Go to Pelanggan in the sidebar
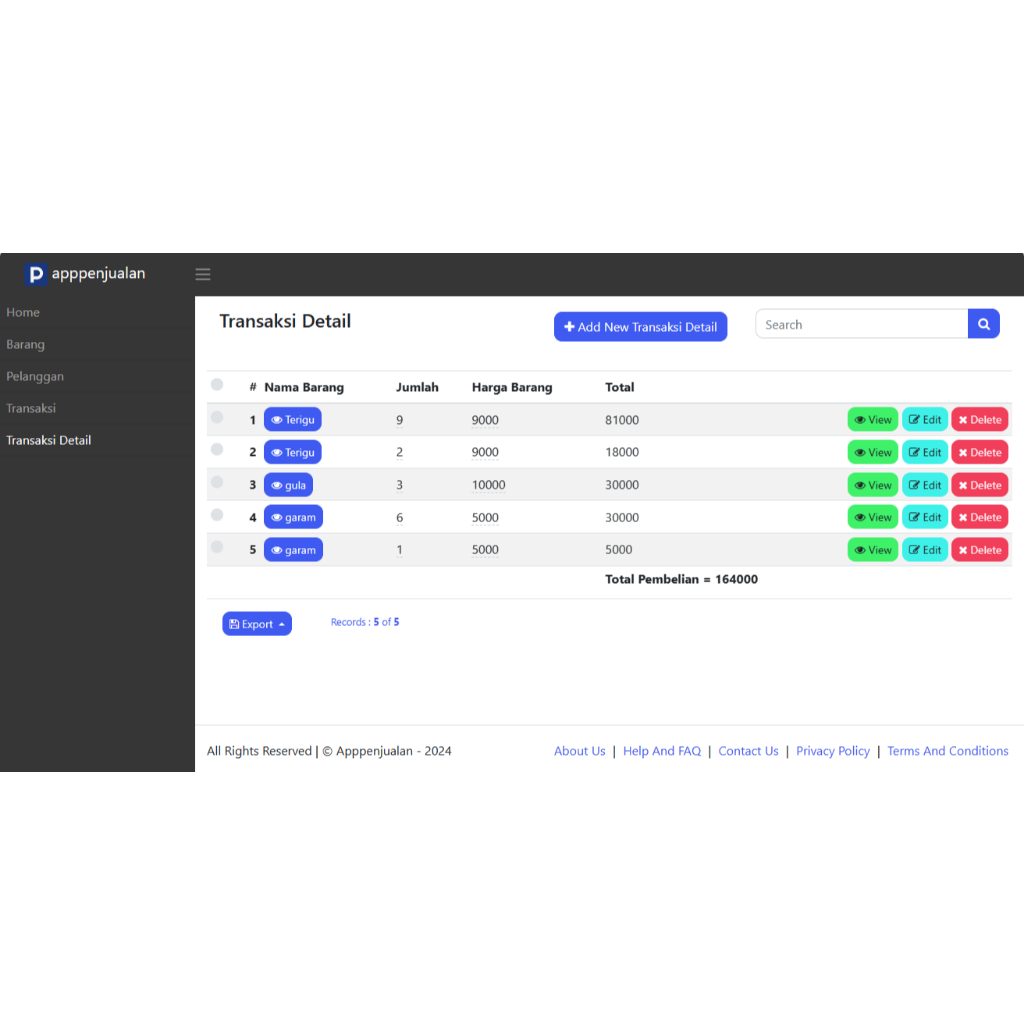The width and height of the screenshot is (1024, 1024). (35, 376)
